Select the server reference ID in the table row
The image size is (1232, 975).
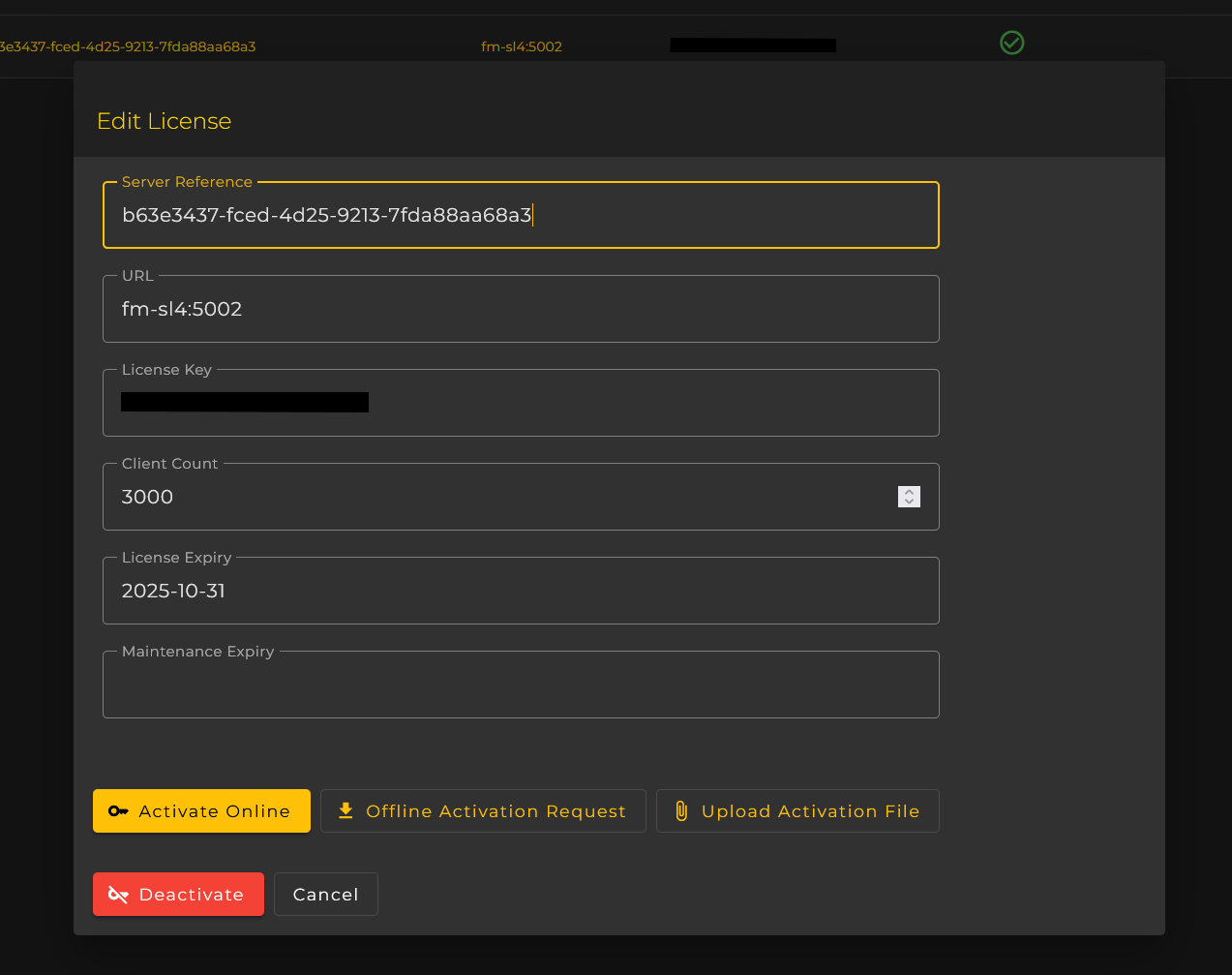[128, 46]
